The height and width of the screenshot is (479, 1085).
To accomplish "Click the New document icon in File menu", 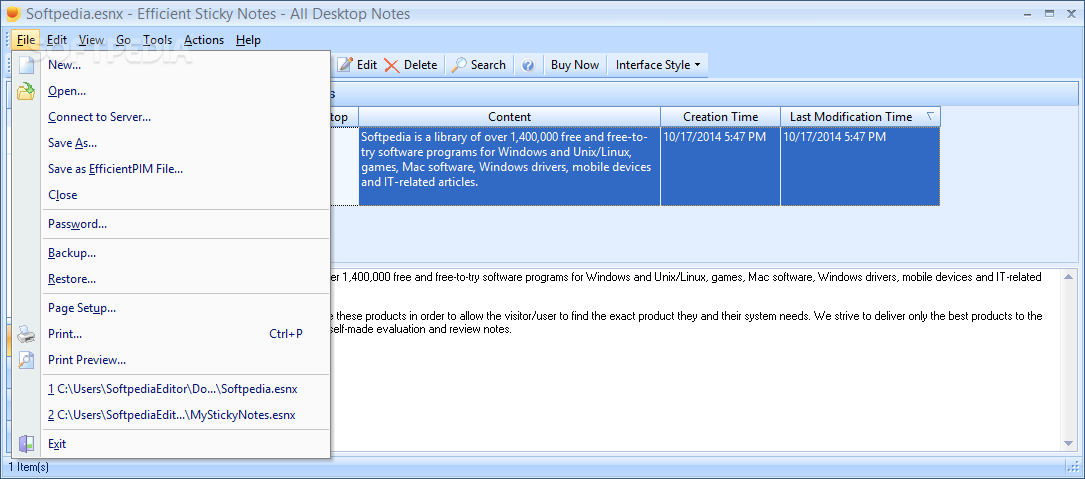I will tap(26, 65).
